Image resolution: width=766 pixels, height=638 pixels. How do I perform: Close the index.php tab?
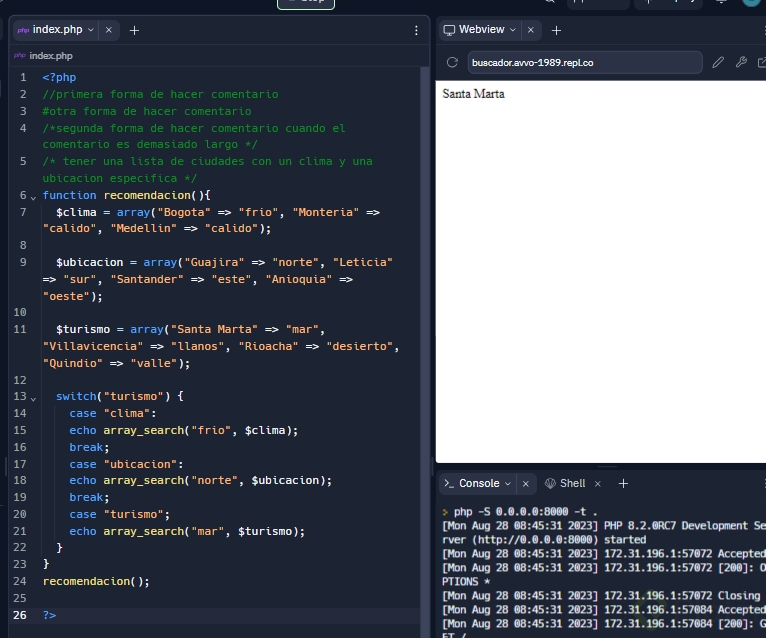108,30
